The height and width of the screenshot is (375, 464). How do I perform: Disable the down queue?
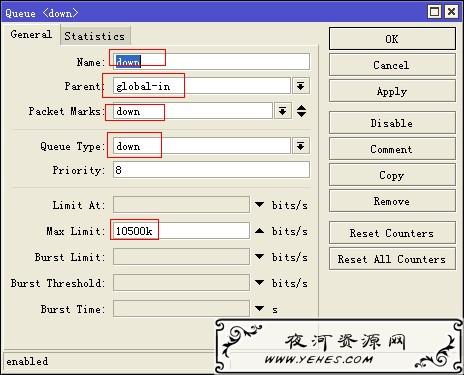pos(392,123)
